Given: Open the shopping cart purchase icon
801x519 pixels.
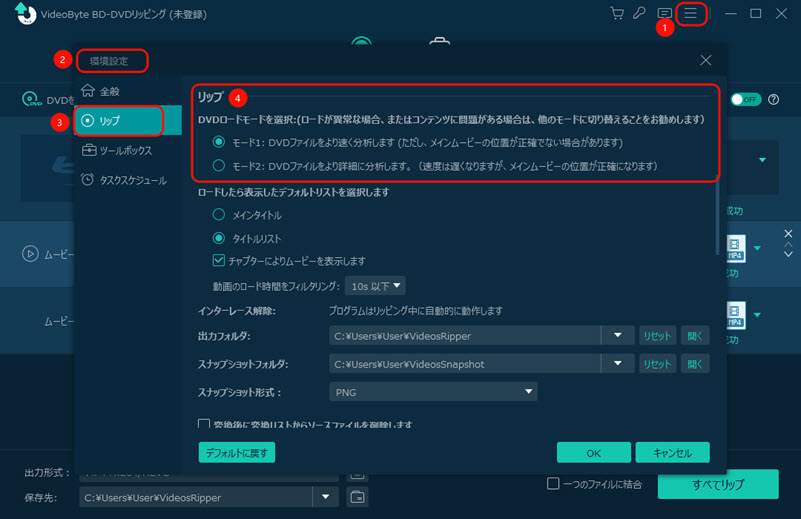Looking at the screenshot, I should pyautogui.click(x=617, y=13).
